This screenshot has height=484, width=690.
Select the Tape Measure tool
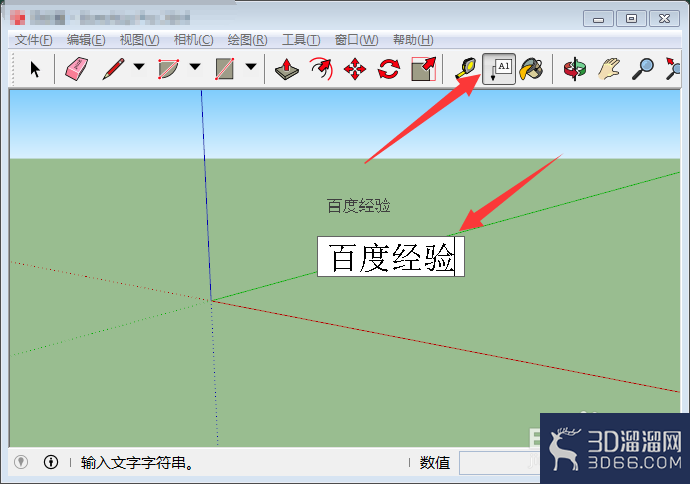coord(466,69)
